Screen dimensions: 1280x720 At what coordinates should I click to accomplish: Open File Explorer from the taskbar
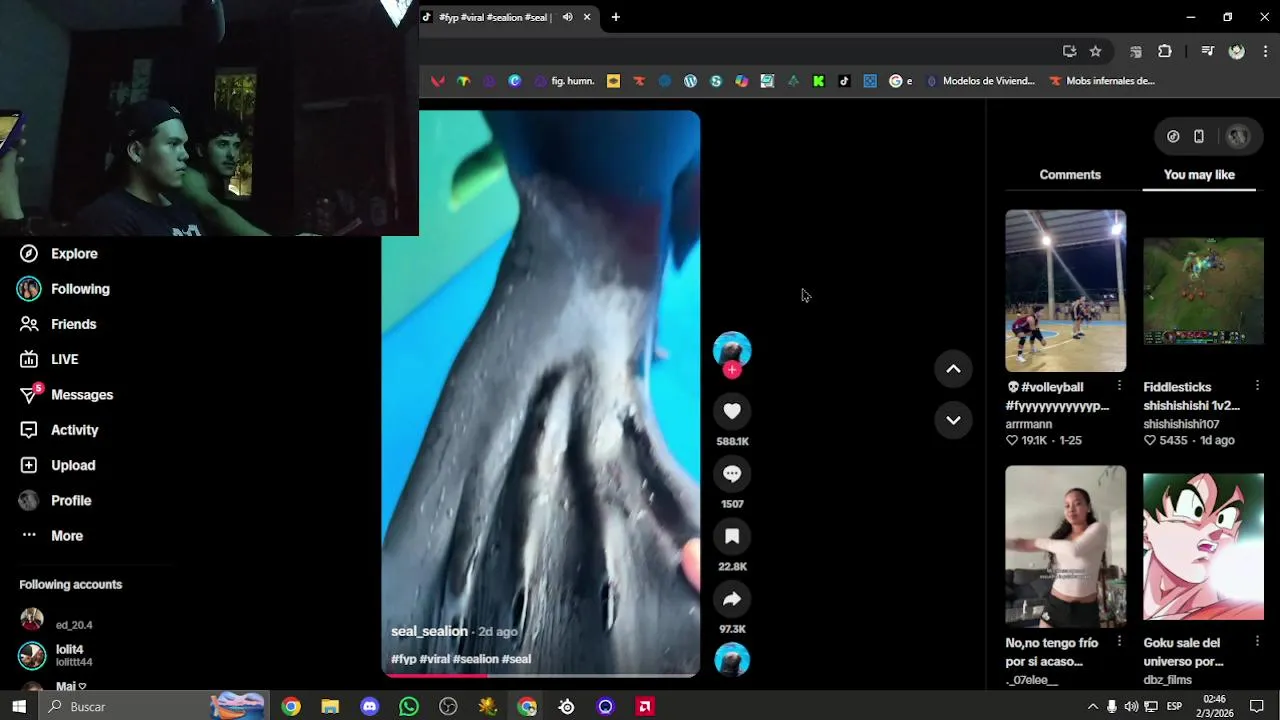coord(330,707)
